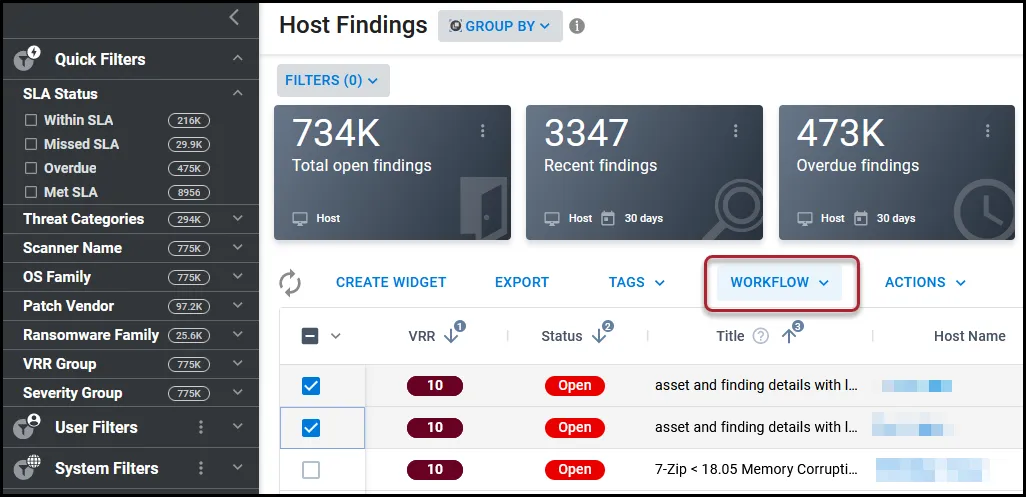The height and width of the screenshot is (497, 1026).
Task: Click the User Filters funnel icon
Action: tap(27, 427)
